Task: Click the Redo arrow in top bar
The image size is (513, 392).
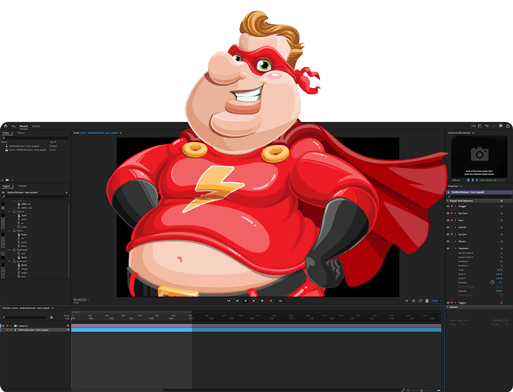Action: 494,126
